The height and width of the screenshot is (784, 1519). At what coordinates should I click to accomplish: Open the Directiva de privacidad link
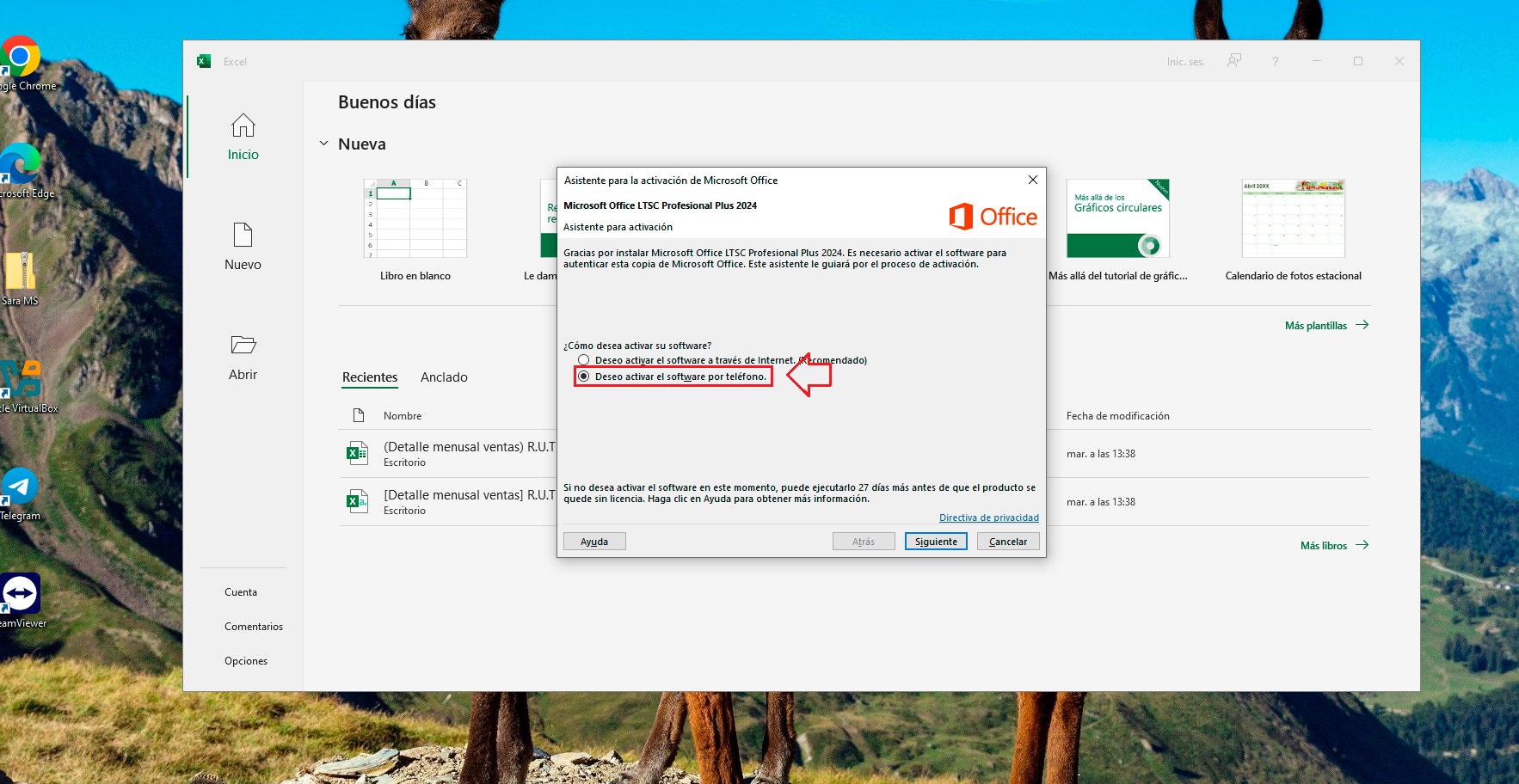988,518
